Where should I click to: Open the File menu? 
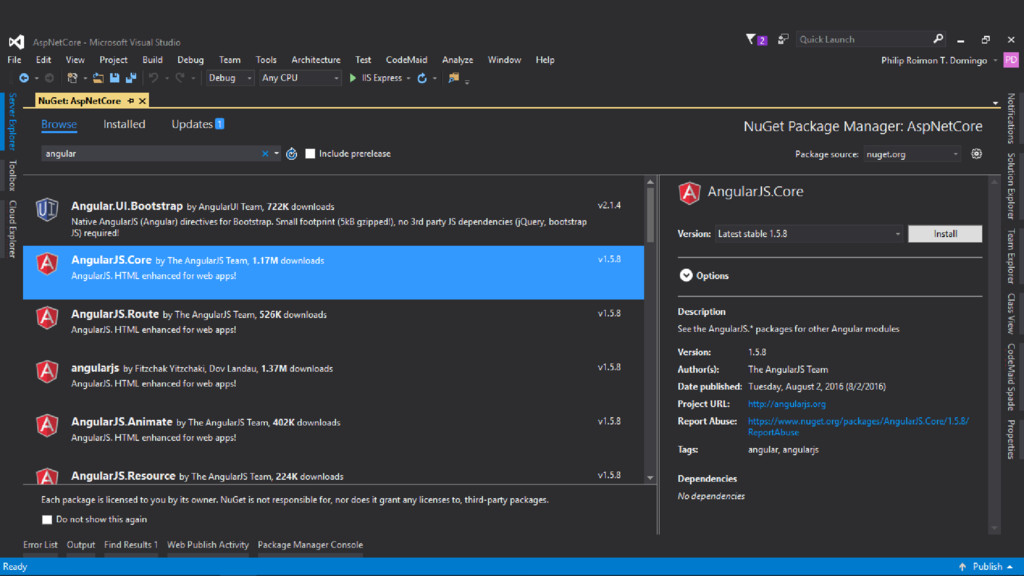pos(14,59)
